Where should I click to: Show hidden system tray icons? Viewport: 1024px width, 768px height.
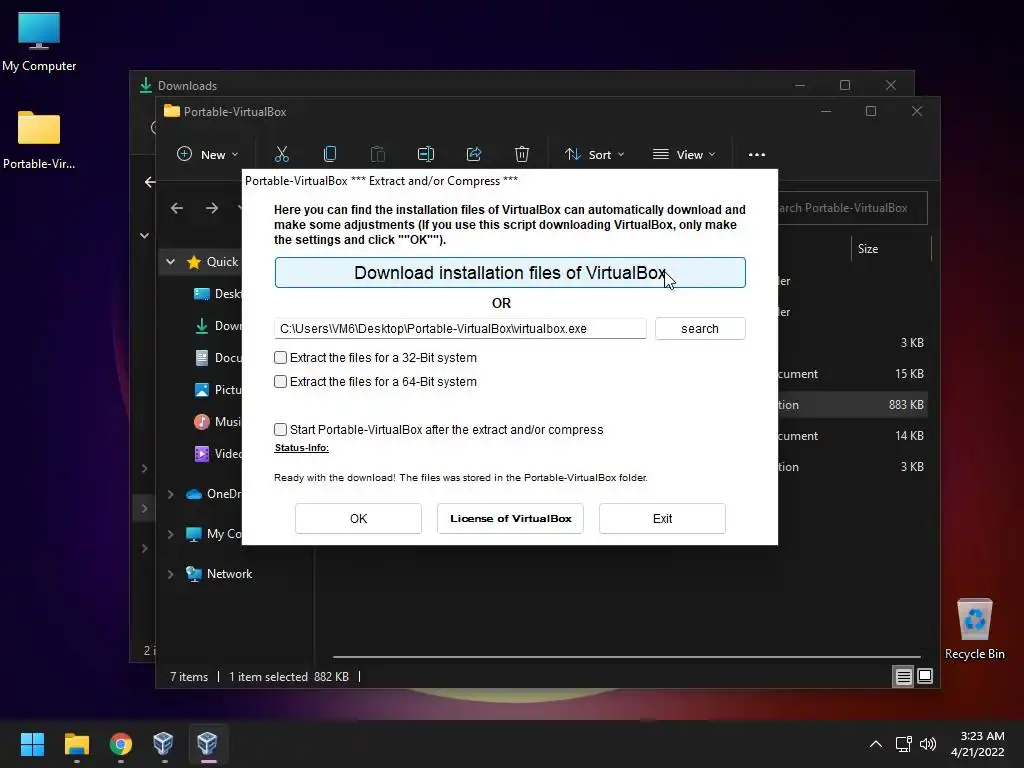click(x=876, y=744)
